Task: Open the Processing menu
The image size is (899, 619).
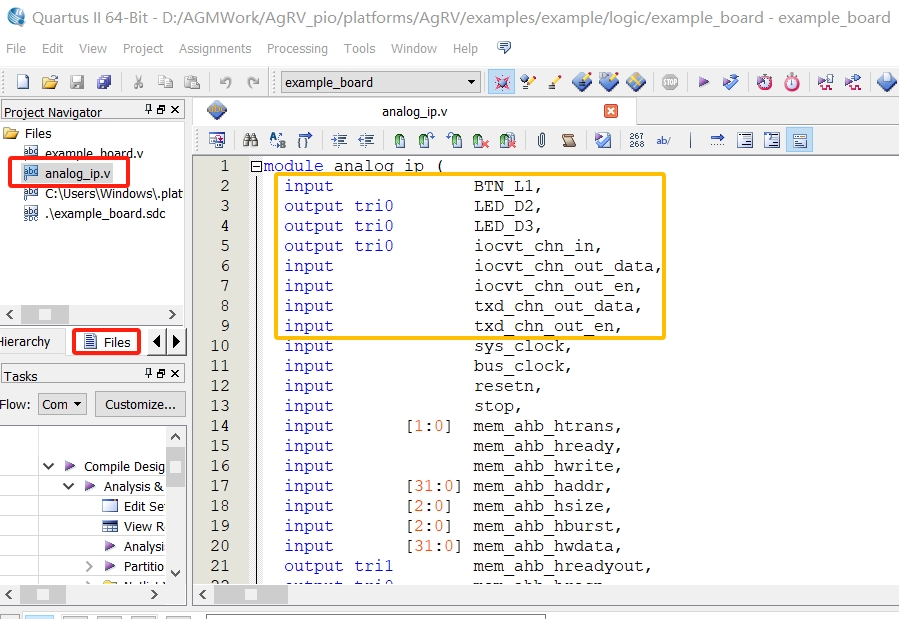Action: [x=297, y=49]
